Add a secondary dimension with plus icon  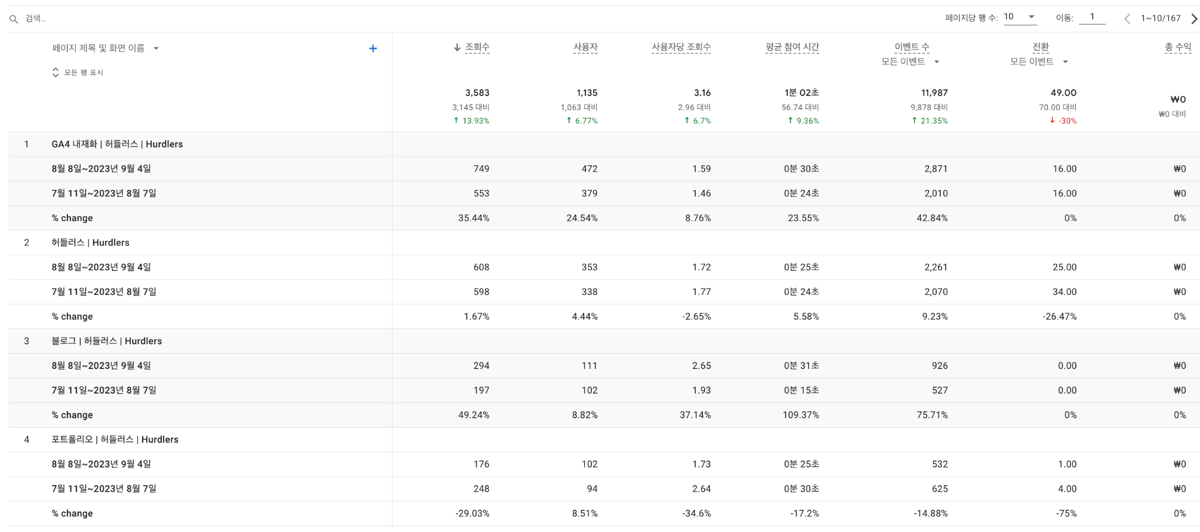click(x=373, y=48)
